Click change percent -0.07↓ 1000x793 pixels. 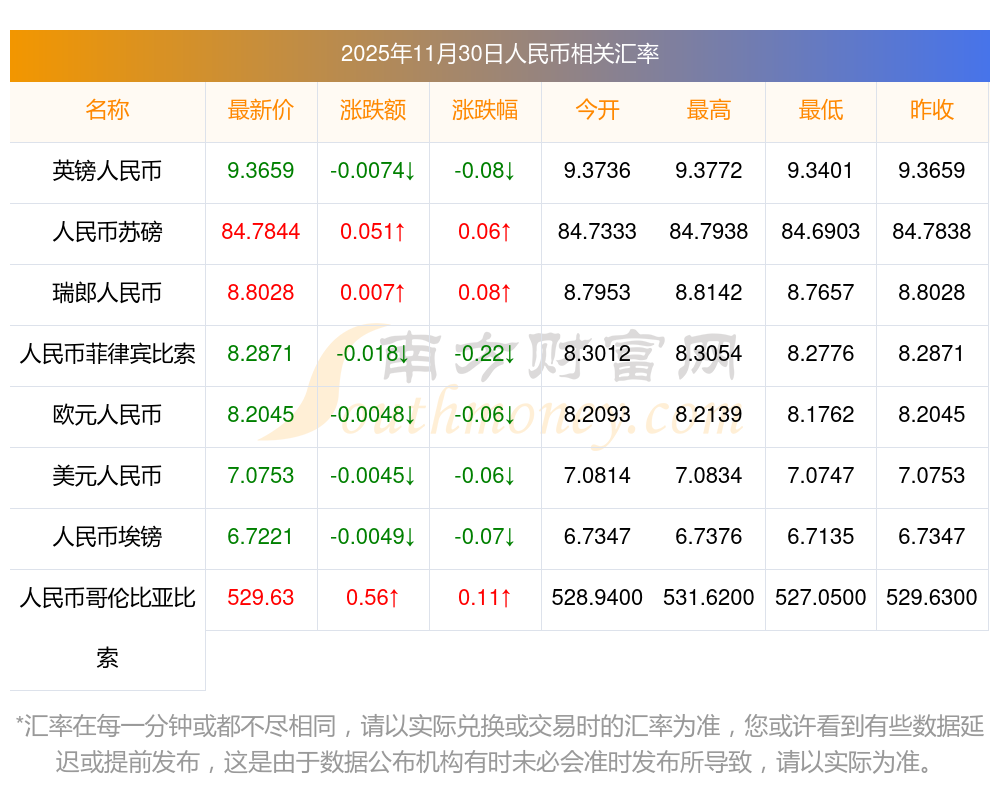pos(485,537)
